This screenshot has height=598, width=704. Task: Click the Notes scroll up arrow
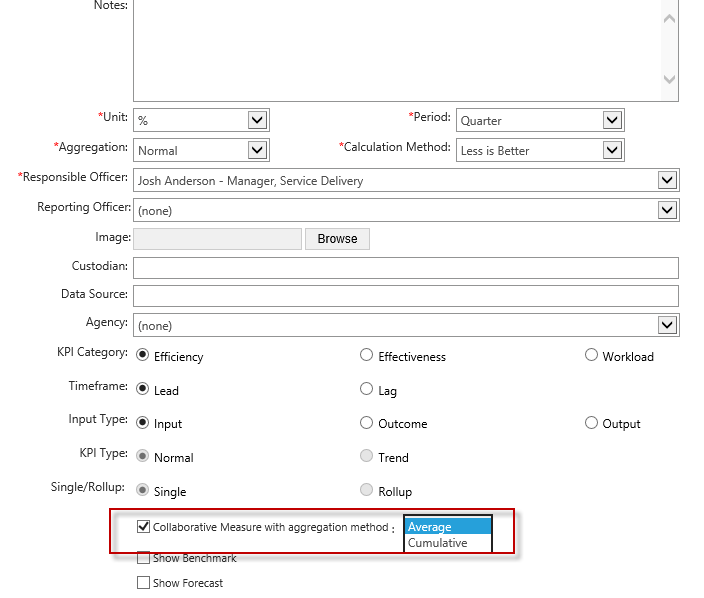(x=669, y=18)
